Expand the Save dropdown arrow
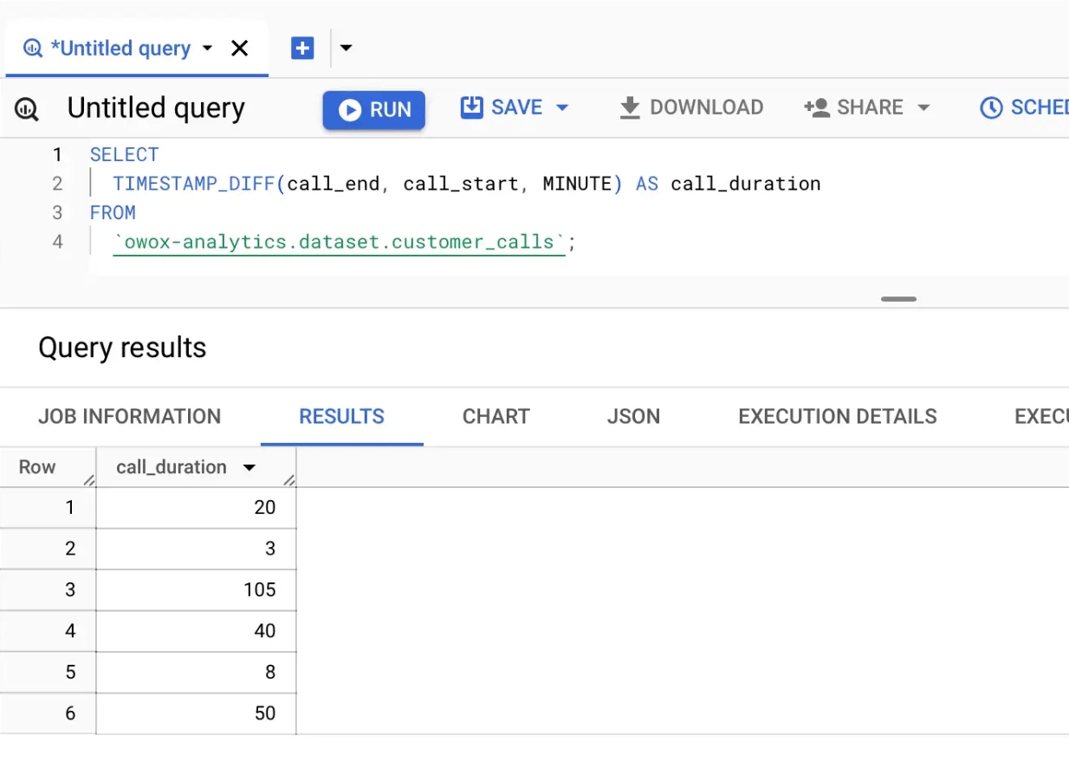This screenshot has width=1069, height=768. point(562,108)
